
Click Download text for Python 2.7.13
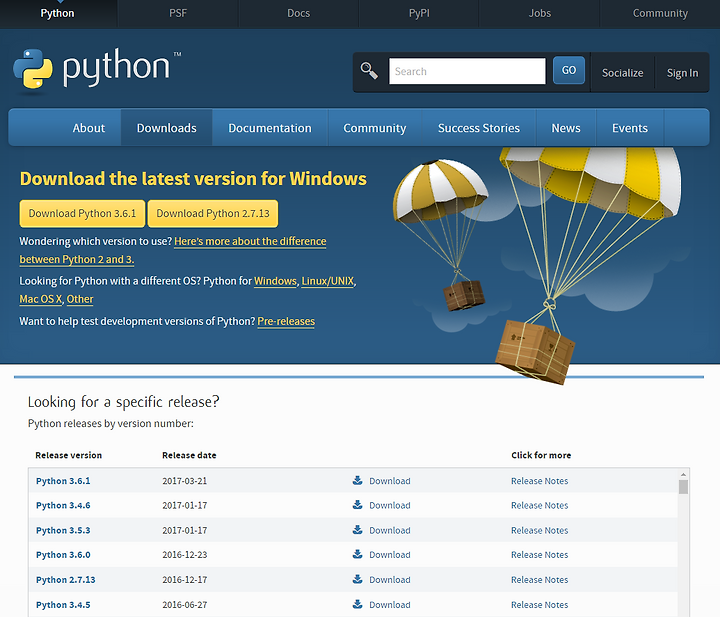[x=390, y=579]
